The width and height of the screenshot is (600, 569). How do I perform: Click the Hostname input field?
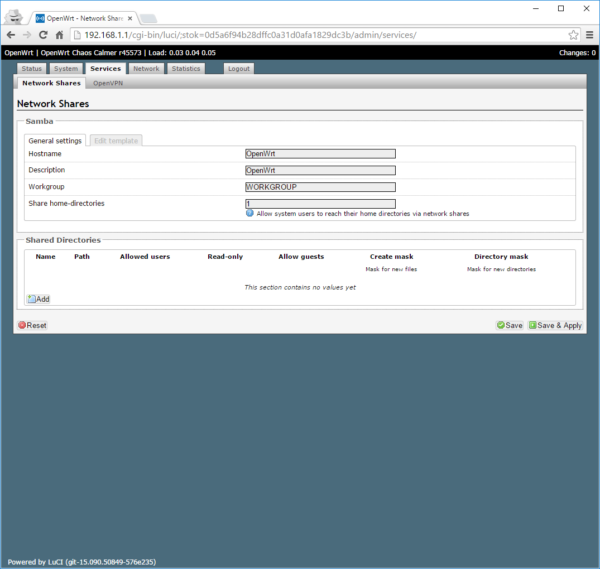point(320,154)
